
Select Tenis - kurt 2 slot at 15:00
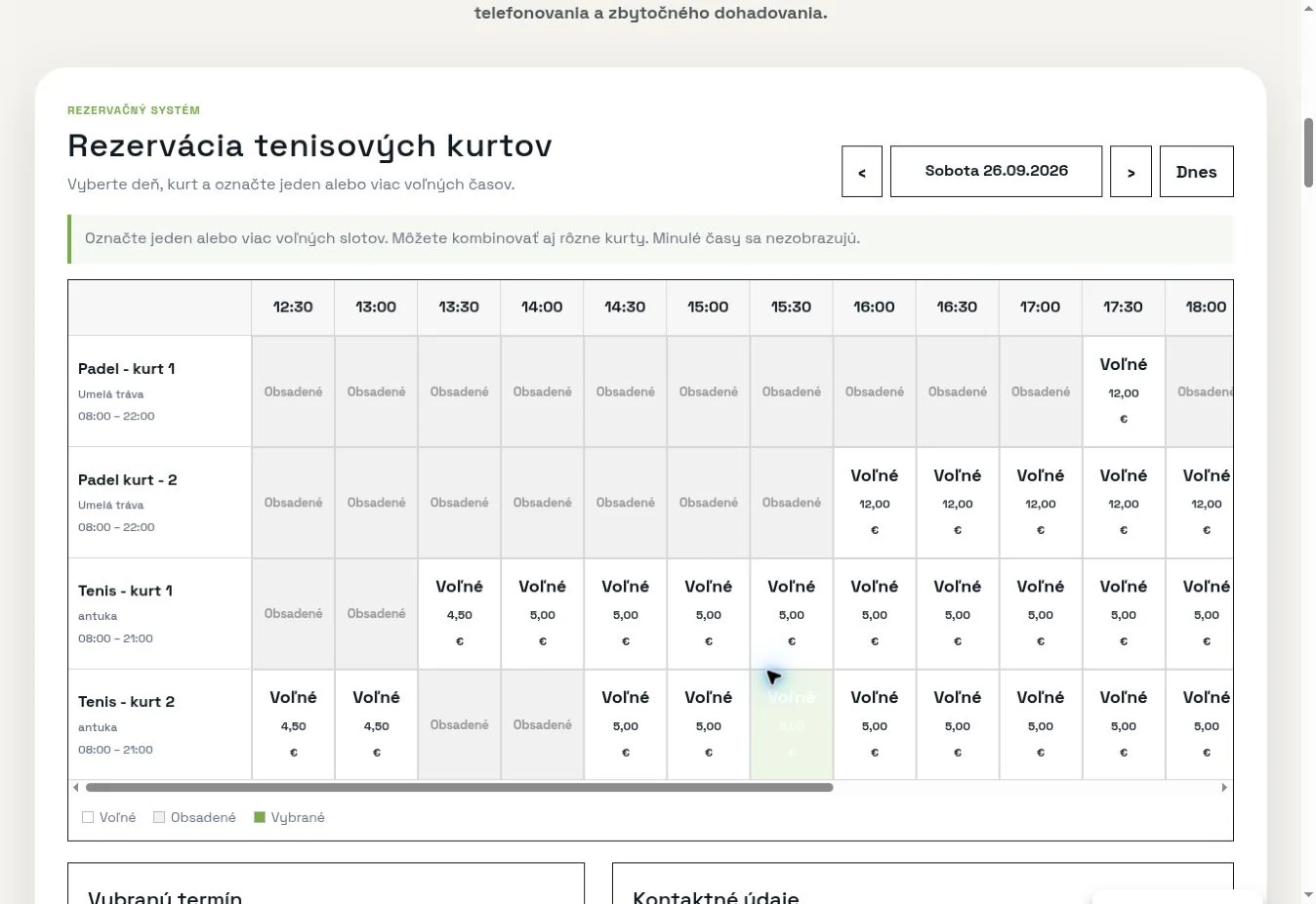(709, 725)
